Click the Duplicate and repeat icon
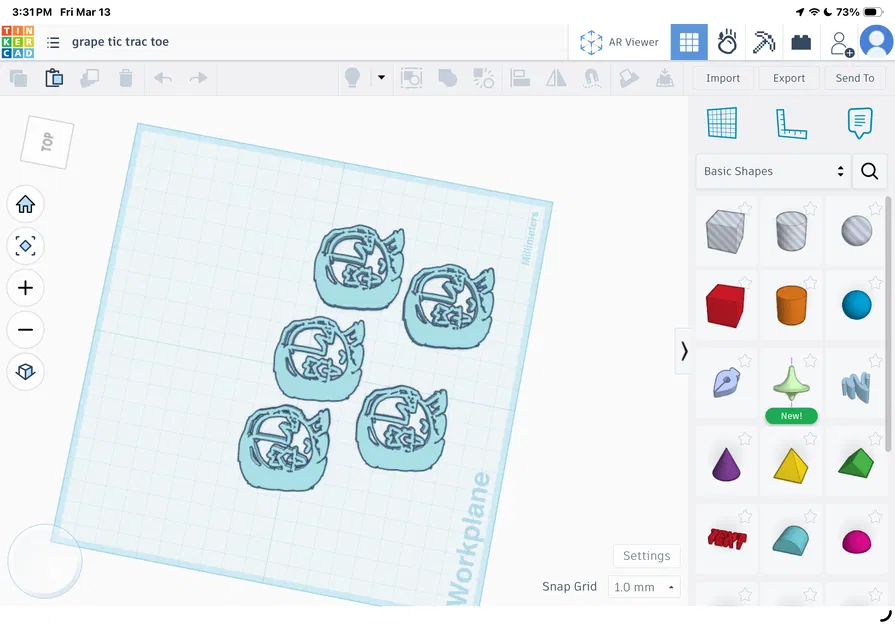895x625 pixels. (x=90, y=78)
